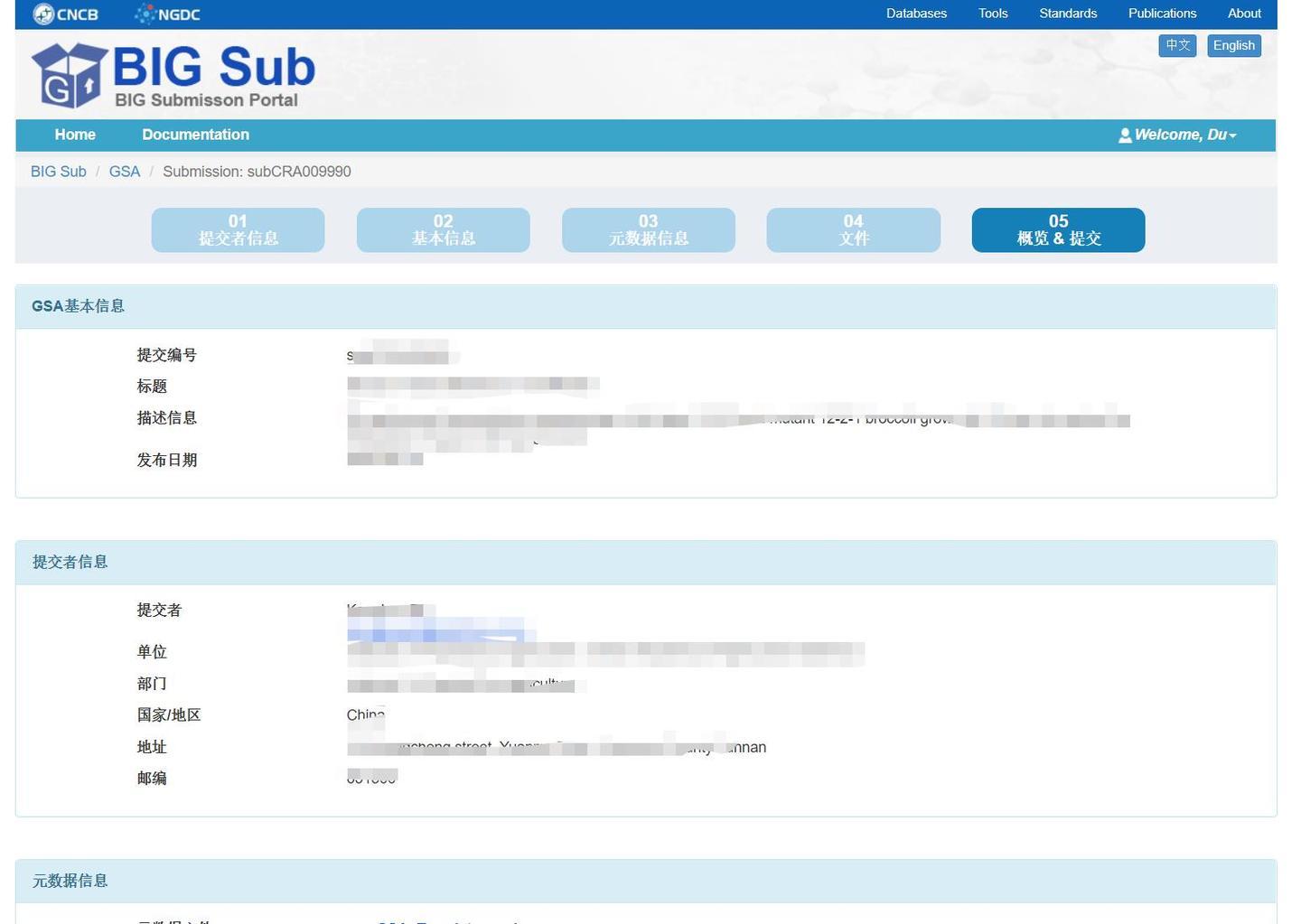Open the Documentation page
Screen dimensions: 1301x924
(195, 135)
